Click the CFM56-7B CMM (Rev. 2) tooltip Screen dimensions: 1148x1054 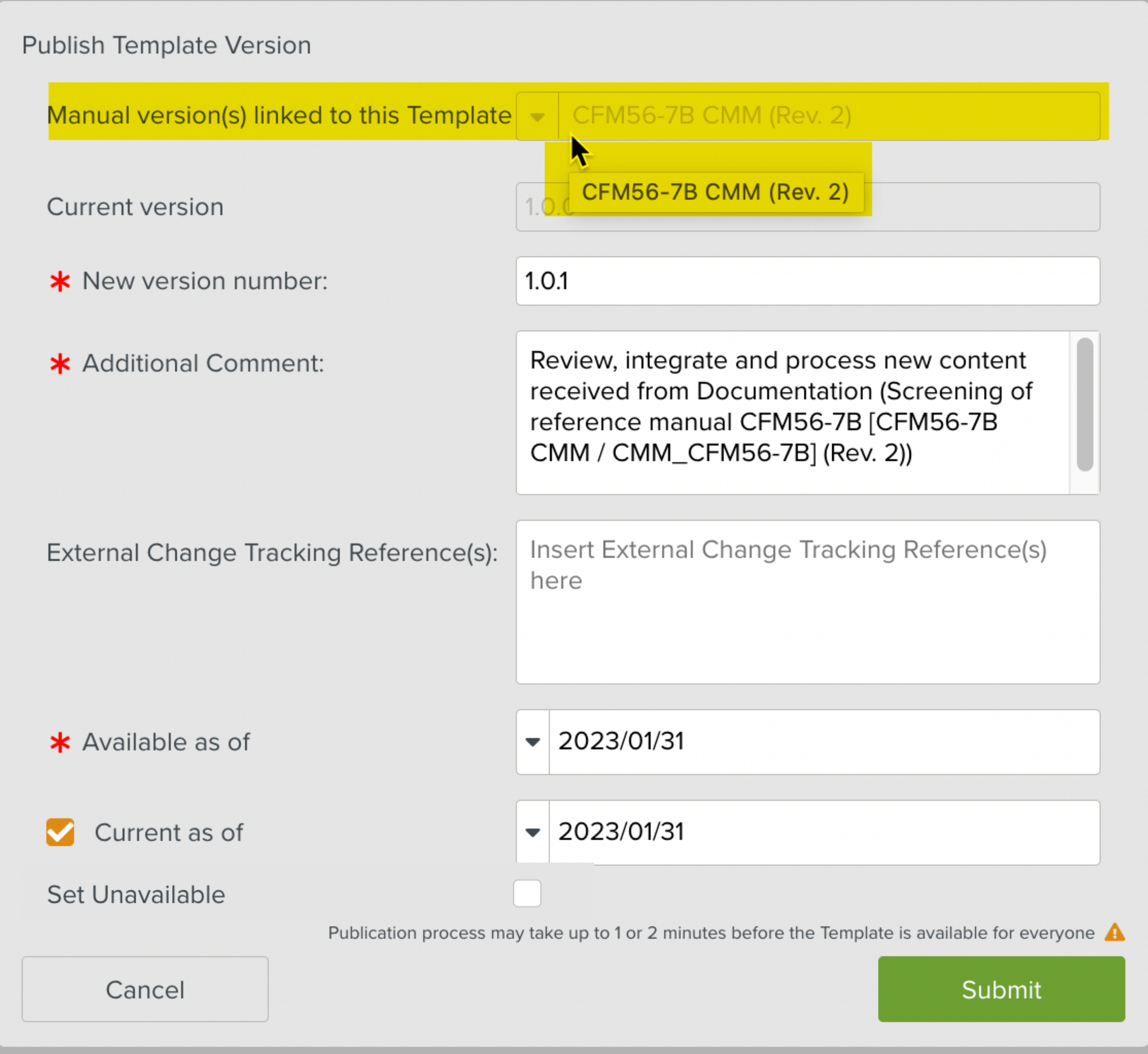(x=715, y=193)
